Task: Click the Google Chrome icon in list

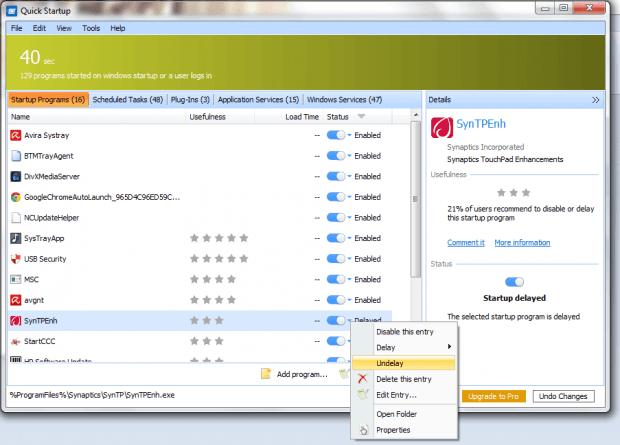Action: coord(15,197)
